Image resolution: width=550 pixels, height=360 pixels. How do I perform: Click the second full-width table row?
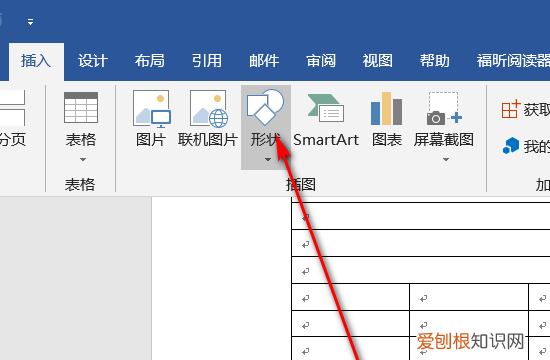[421, 243]
